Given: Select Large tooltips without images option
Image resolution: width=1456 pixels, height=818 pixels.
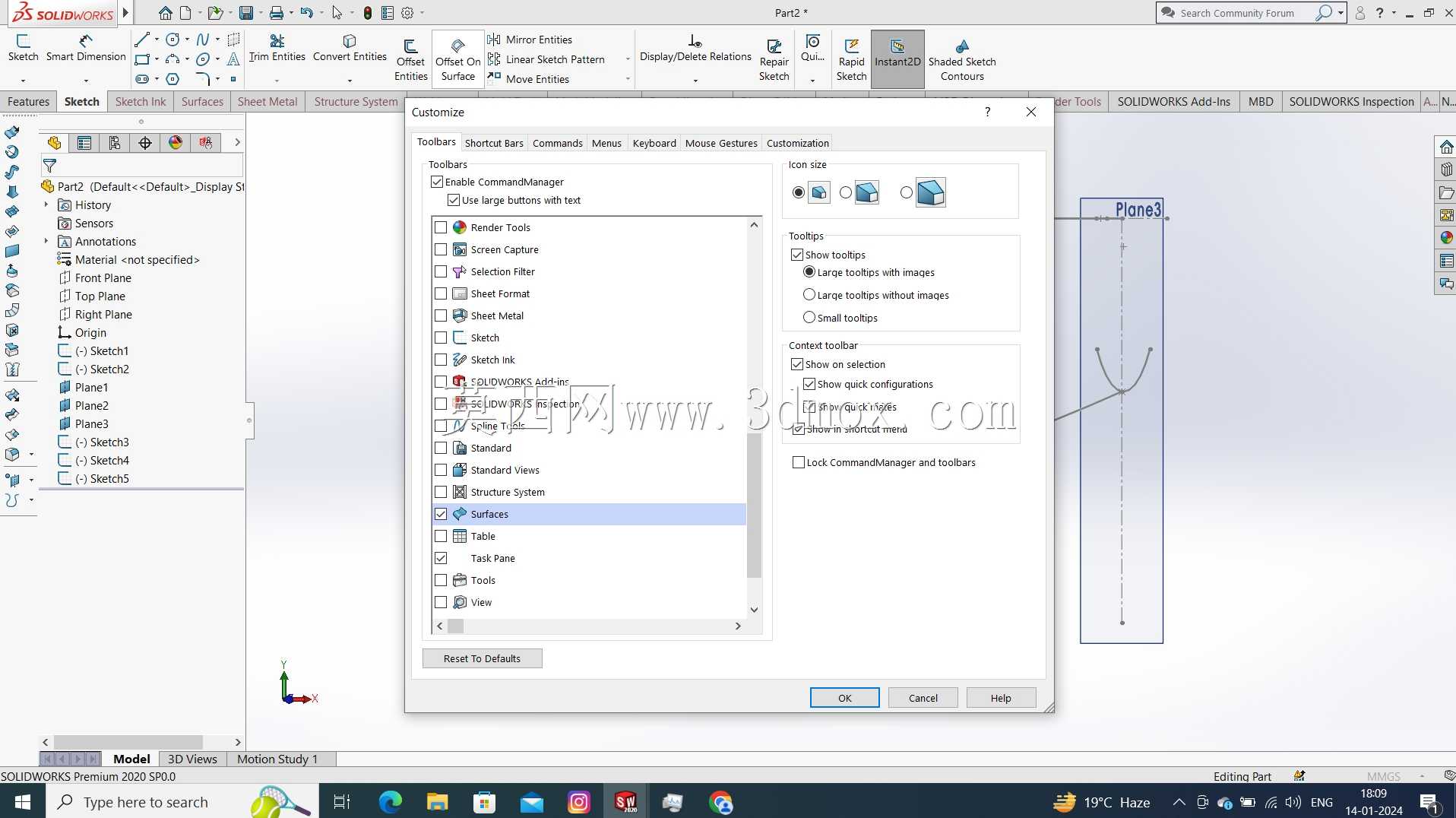Looking at the screenshot, I should click(x=809, y=294).
